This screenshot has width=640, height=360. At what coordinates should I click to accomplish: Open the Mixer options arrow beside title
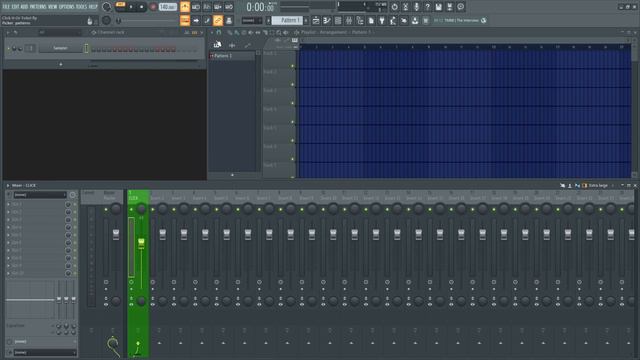tap(8, 186)
